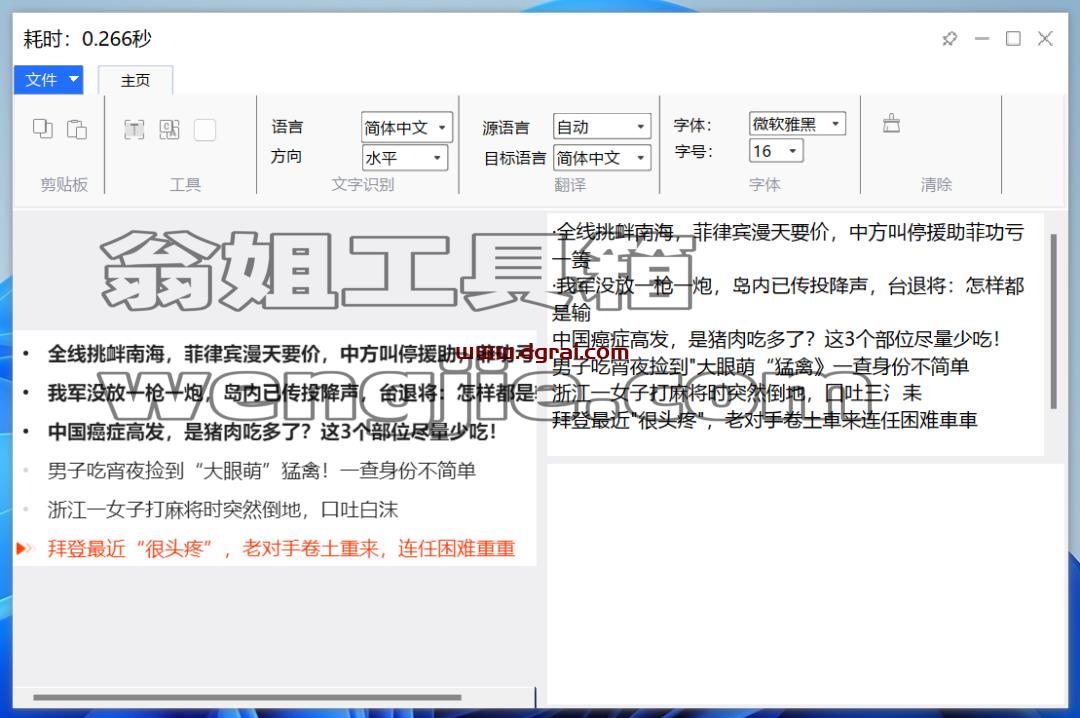The width and height of the screenshot is (1080, 718).
Task: Expand the 语言 dropdown showing 简体中文
Action: pyautogui.click(x=406, y=127)
